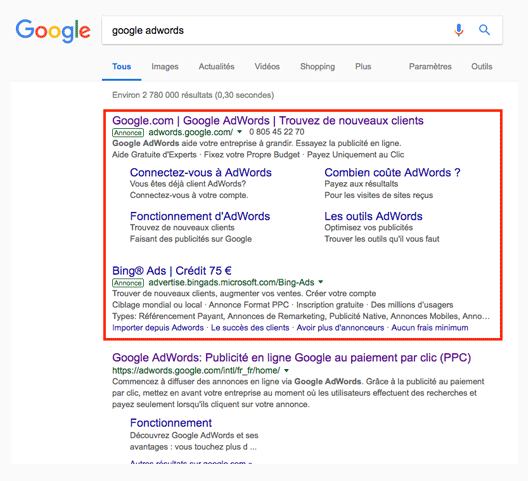Screen dimensions: 528x481
Task: Open Paramètres menu
Action: [430, 67]
